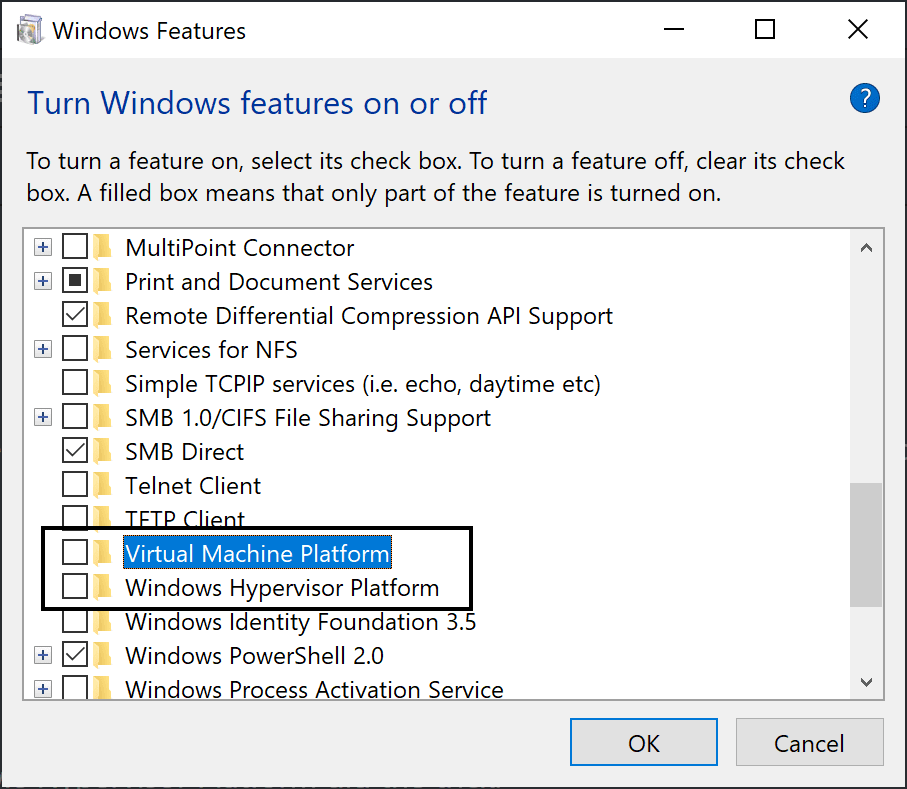
Task: Click the Cancel button
Action: (x=809, y=743)
